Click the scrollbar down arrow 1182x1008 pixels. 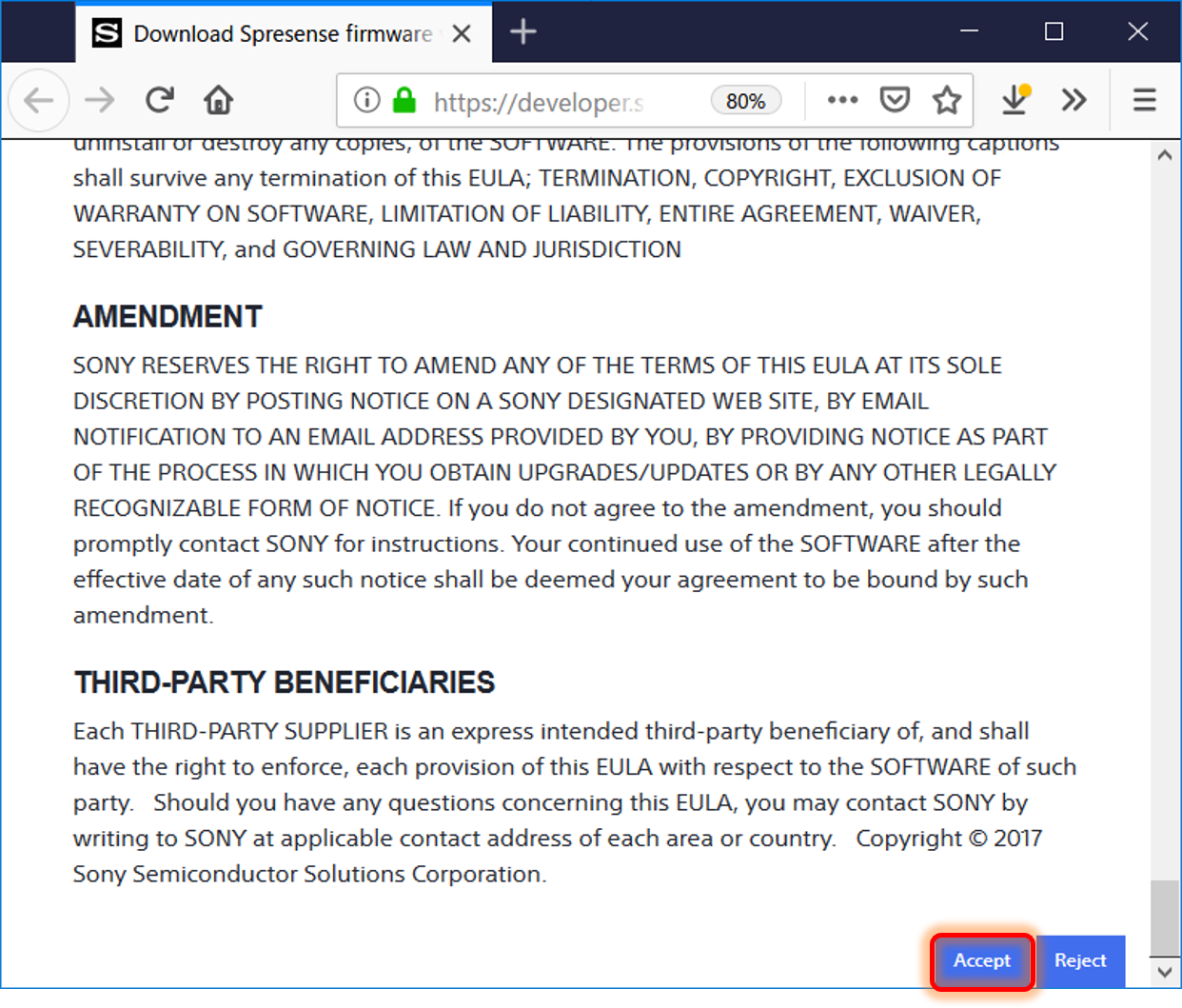click(x=1163, y=973)
